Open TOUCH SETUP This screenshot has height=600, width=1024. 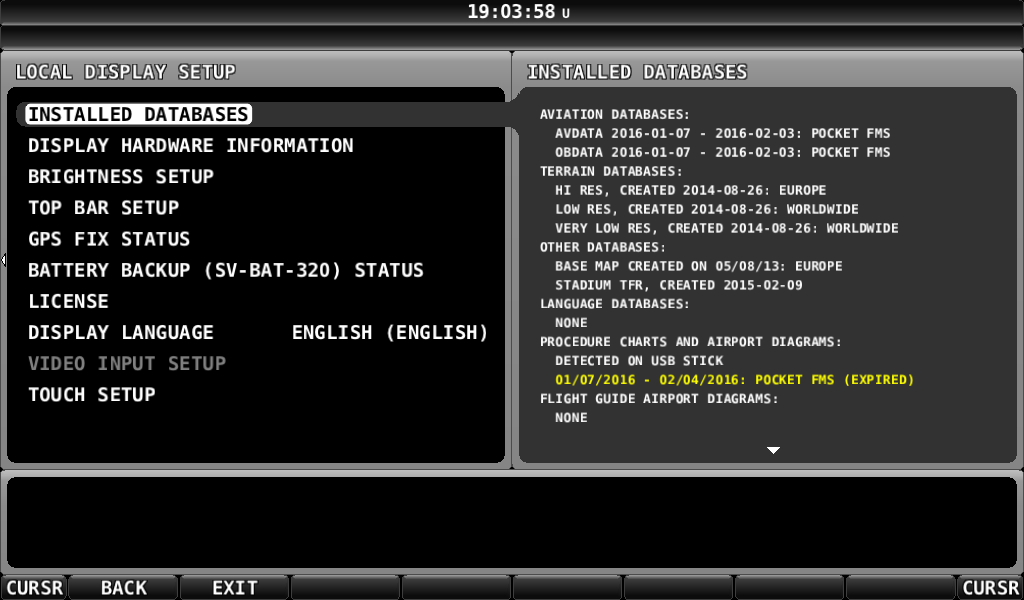(92, 395)
